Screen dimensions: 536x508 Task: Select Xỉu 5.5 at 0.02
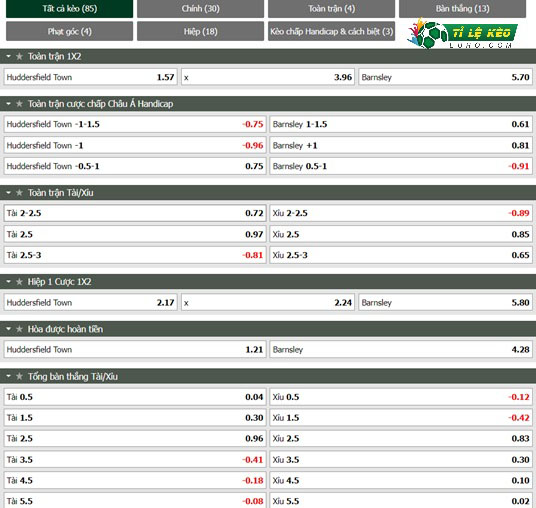401,500
